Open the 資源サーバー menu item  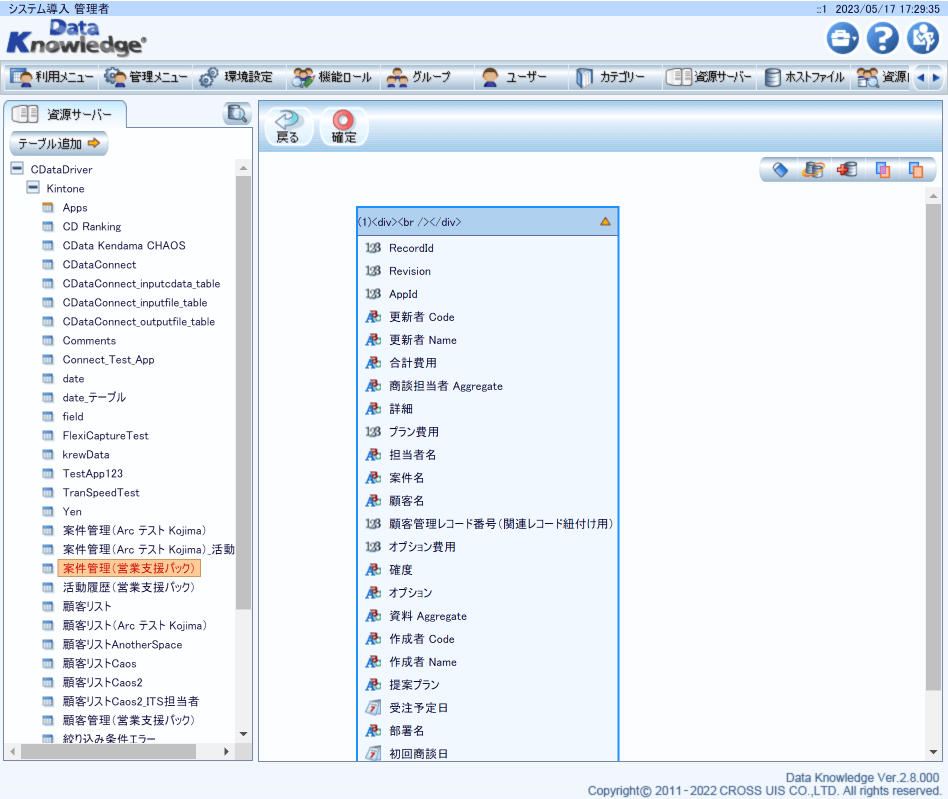point(709,77)
